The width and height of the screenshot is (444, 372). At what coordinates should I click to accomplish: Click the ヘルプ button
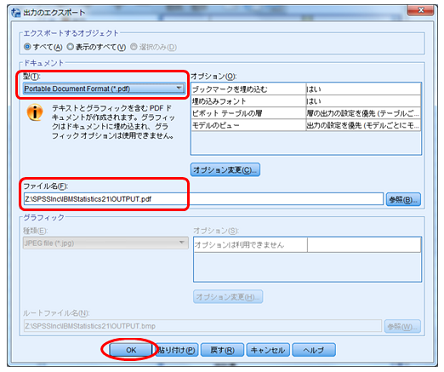click(x=314, y=350)
